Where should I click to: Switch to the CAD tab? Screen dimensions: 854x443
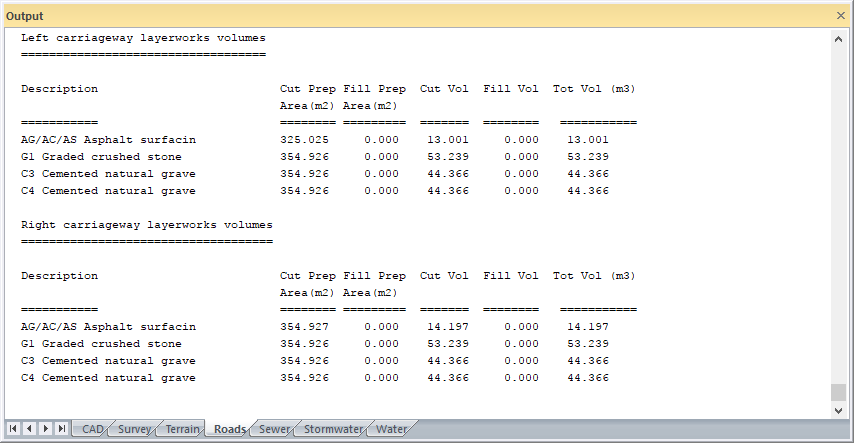point(93,429)
